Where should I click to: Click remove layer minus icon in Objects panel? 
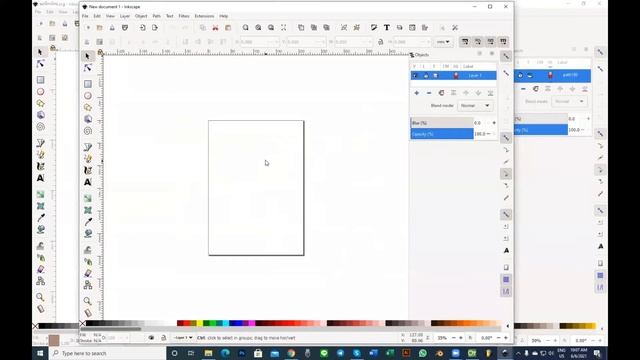coord(429,93)
